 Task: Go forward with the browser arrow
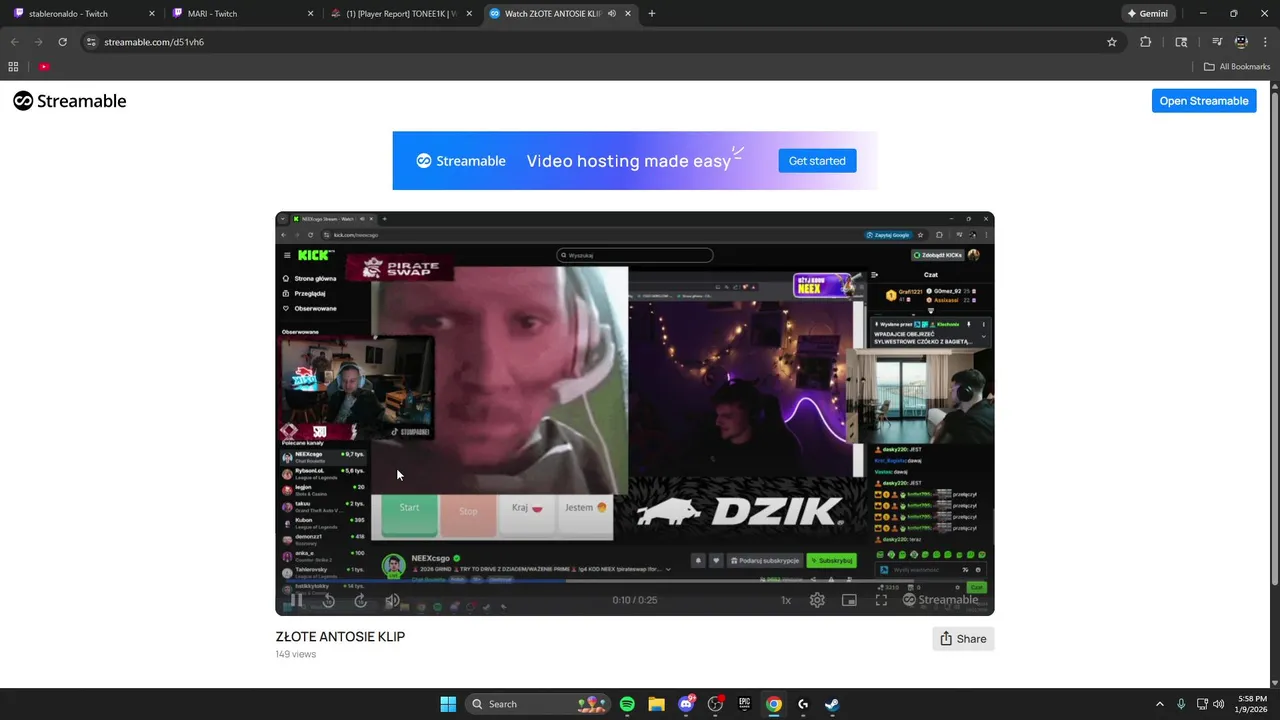pos(38,42)
